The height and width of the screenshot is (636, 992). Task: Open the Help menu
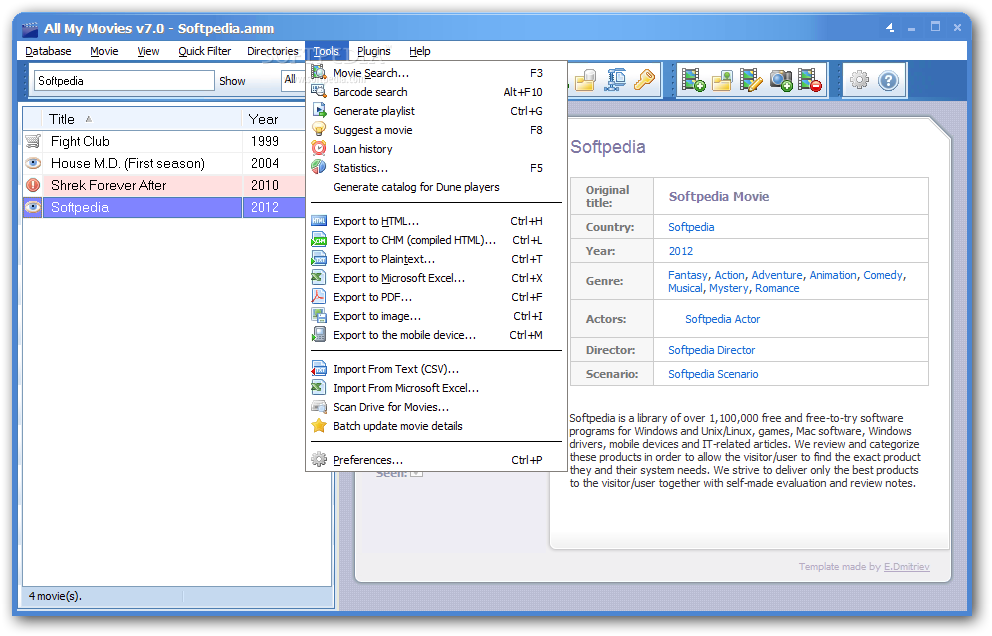(419, 51)
